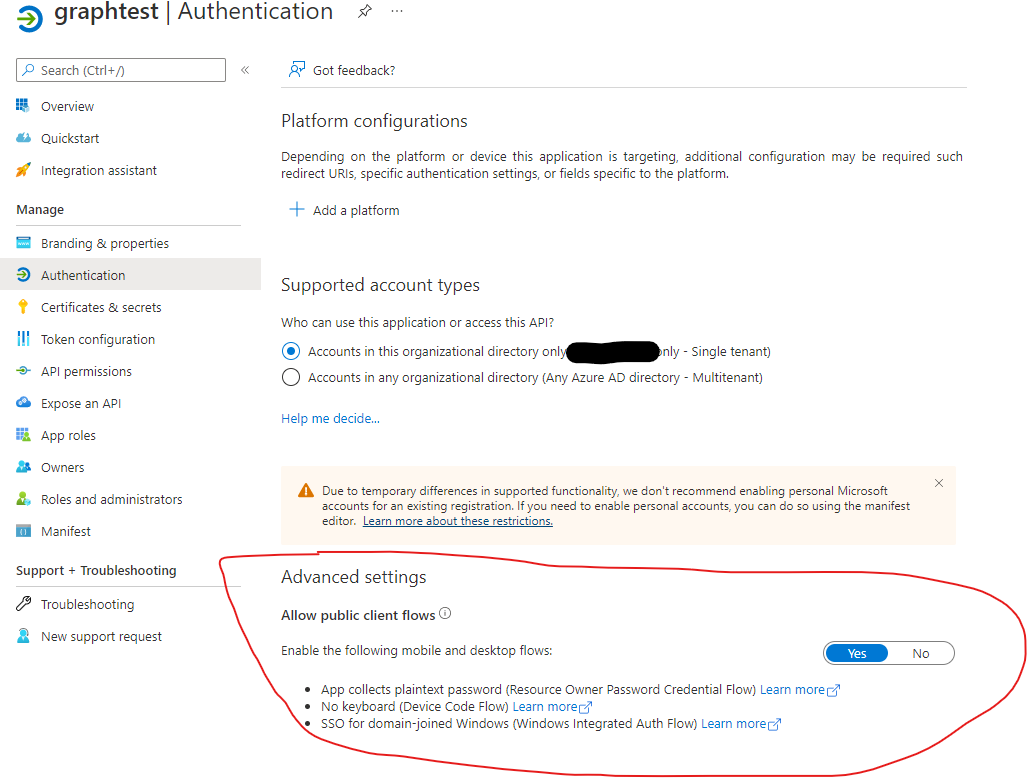Focus the Search (Ctrl+/) field
Screen dimensions: 1028x778
tap(121, 70)
